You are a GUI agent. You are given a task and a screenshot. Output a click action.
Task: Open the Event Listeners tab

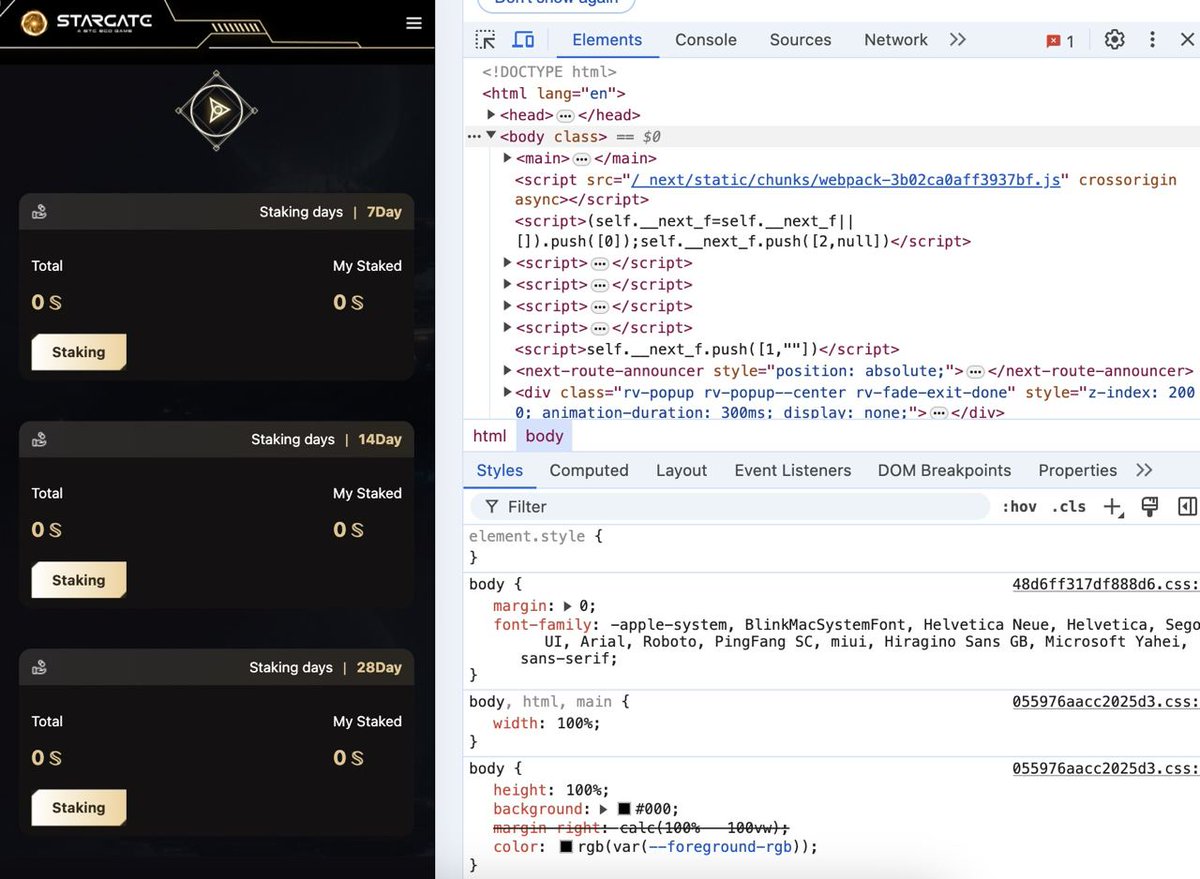click(x=793, y=470)
